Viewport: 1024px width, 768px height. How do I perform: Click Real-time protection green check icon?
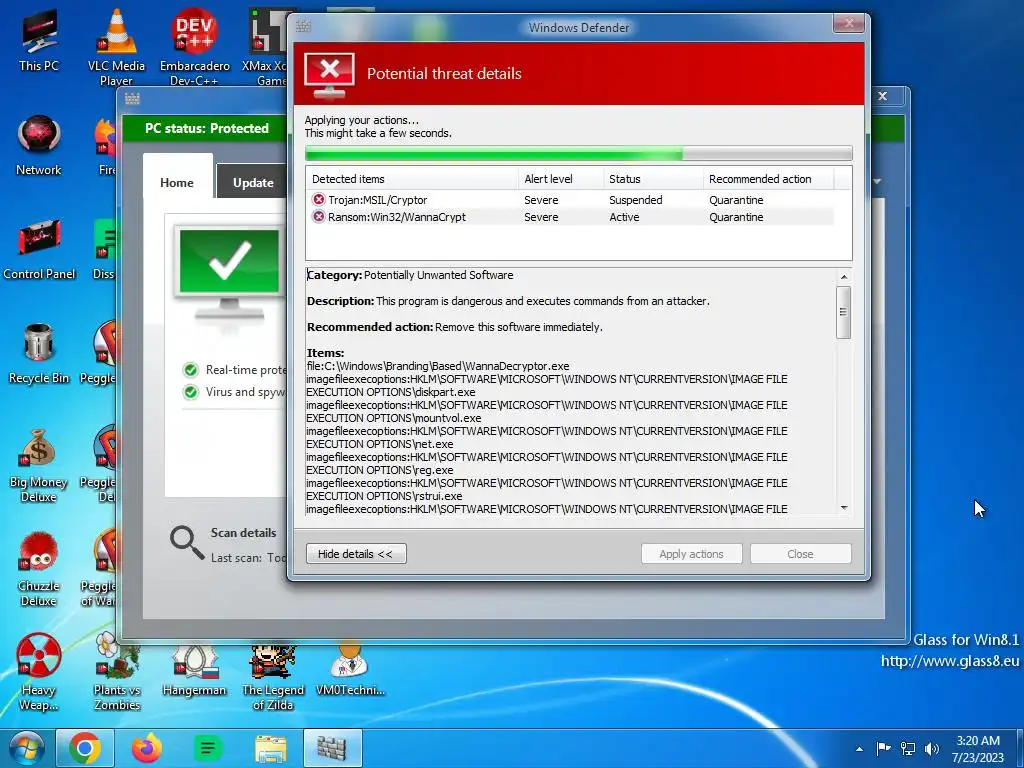(191, 370)
